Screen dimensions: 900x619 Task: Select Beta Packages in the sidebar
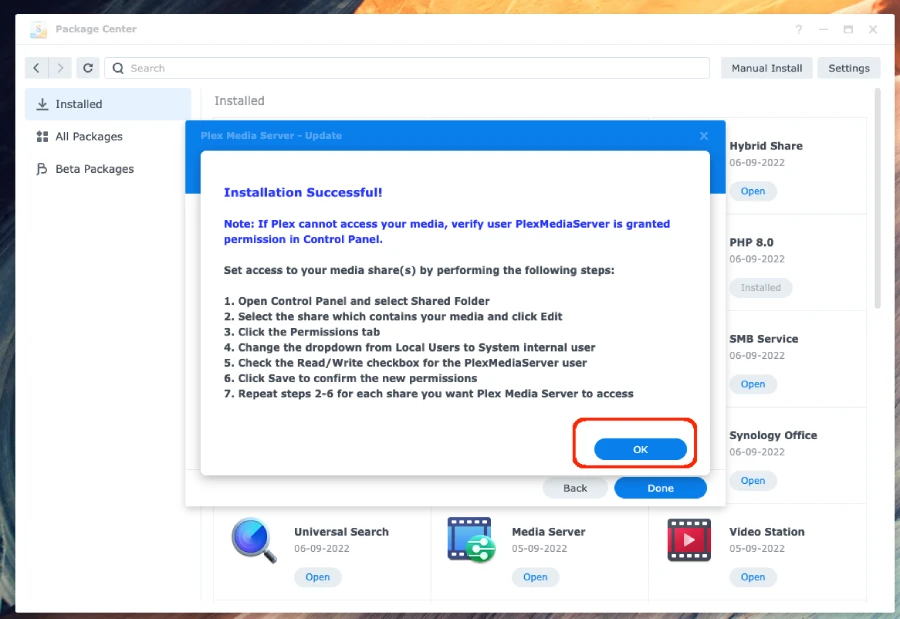click(x=108, y=169)
